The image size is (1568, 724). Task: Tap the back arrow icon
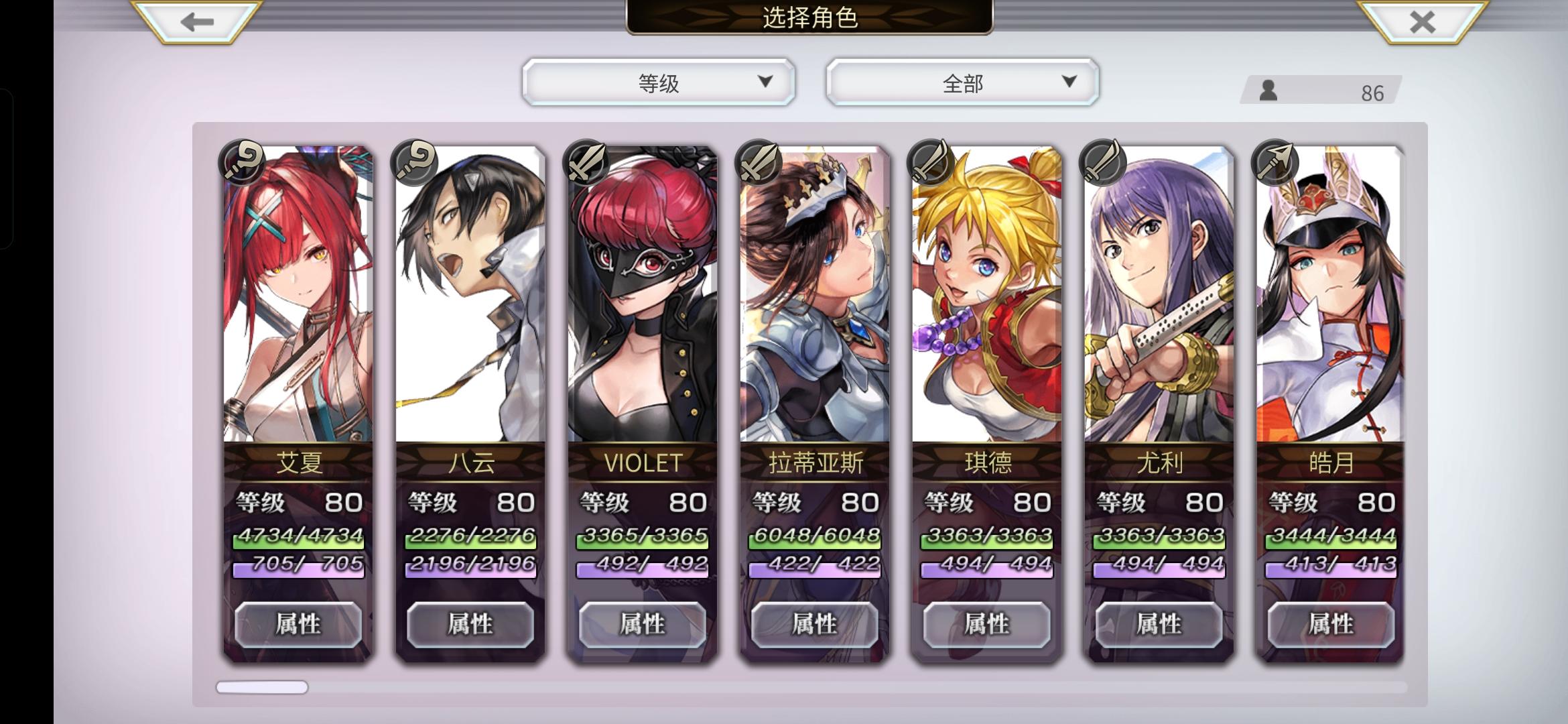click(197, 22)
